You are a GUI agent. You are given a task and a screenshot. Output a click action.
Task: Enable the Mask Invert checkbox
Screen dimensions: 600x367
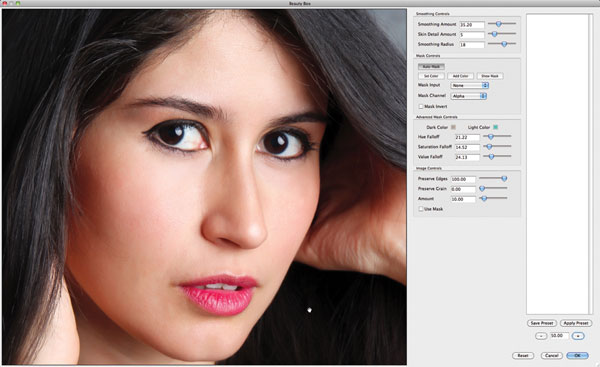pyautogui.click(x=421, y=106)
